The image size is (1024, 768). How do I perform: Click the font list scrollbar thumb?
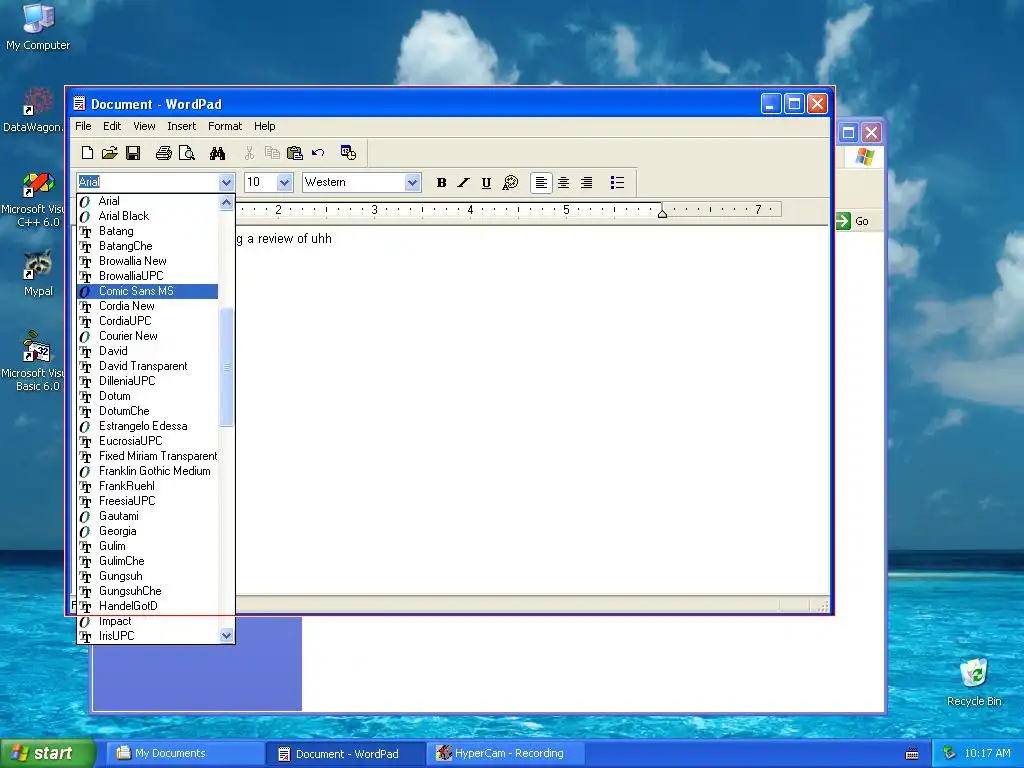point(226,367)
